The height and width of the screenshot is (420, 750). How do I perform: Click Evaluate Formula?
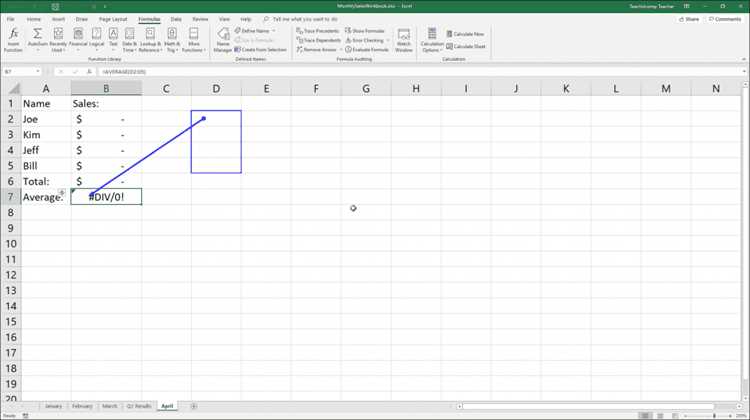(x=367, y=50)
